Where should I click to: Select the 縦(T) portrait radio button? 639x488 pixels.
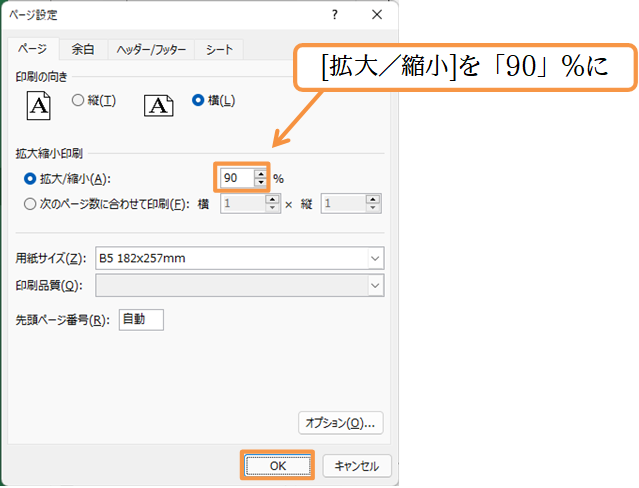coord(78,100)
